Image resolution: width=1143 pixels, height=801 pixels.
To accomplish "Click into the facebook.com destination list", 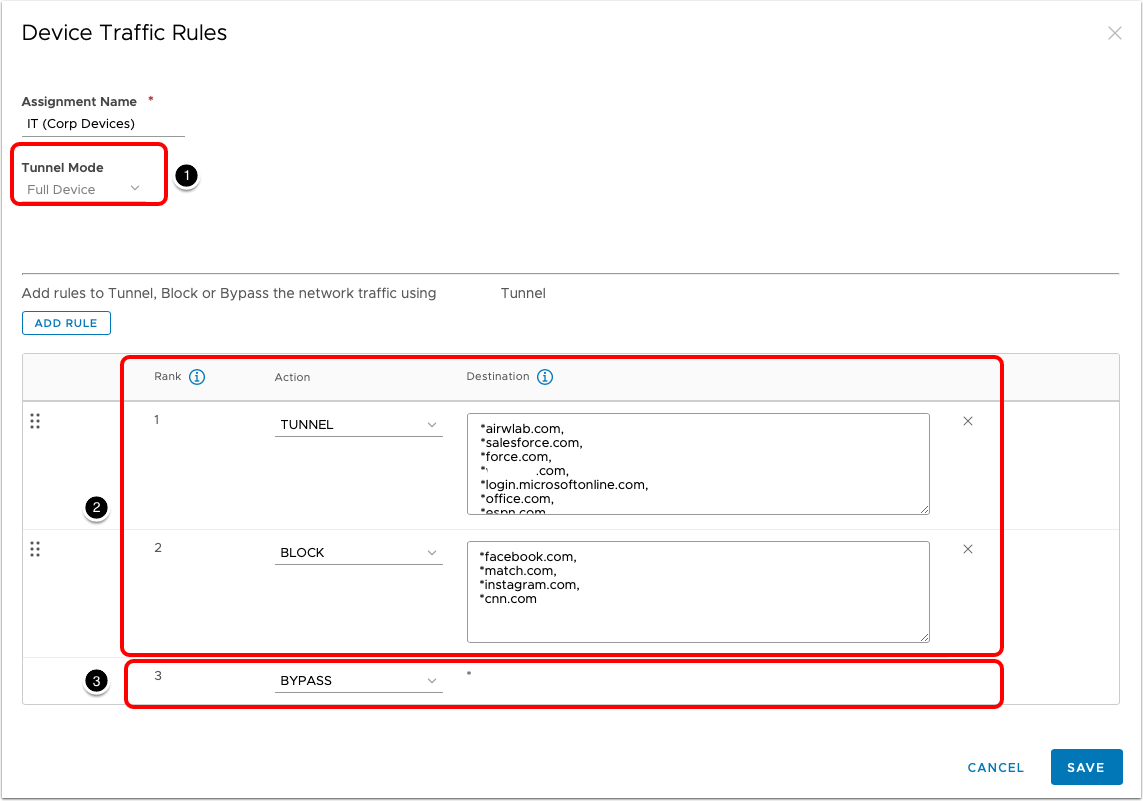I will [x=697, y=591].
